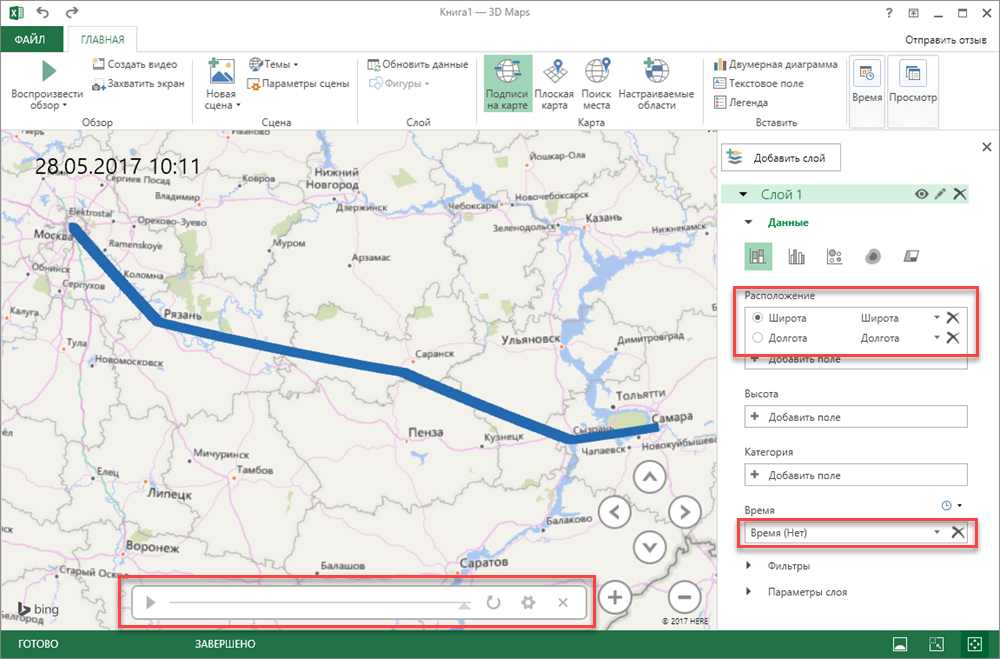The height and width of the screenshot is (659, 1000).
Task: Rotate map left arrow
Action: pyautogui.click(x=615, y=512)
